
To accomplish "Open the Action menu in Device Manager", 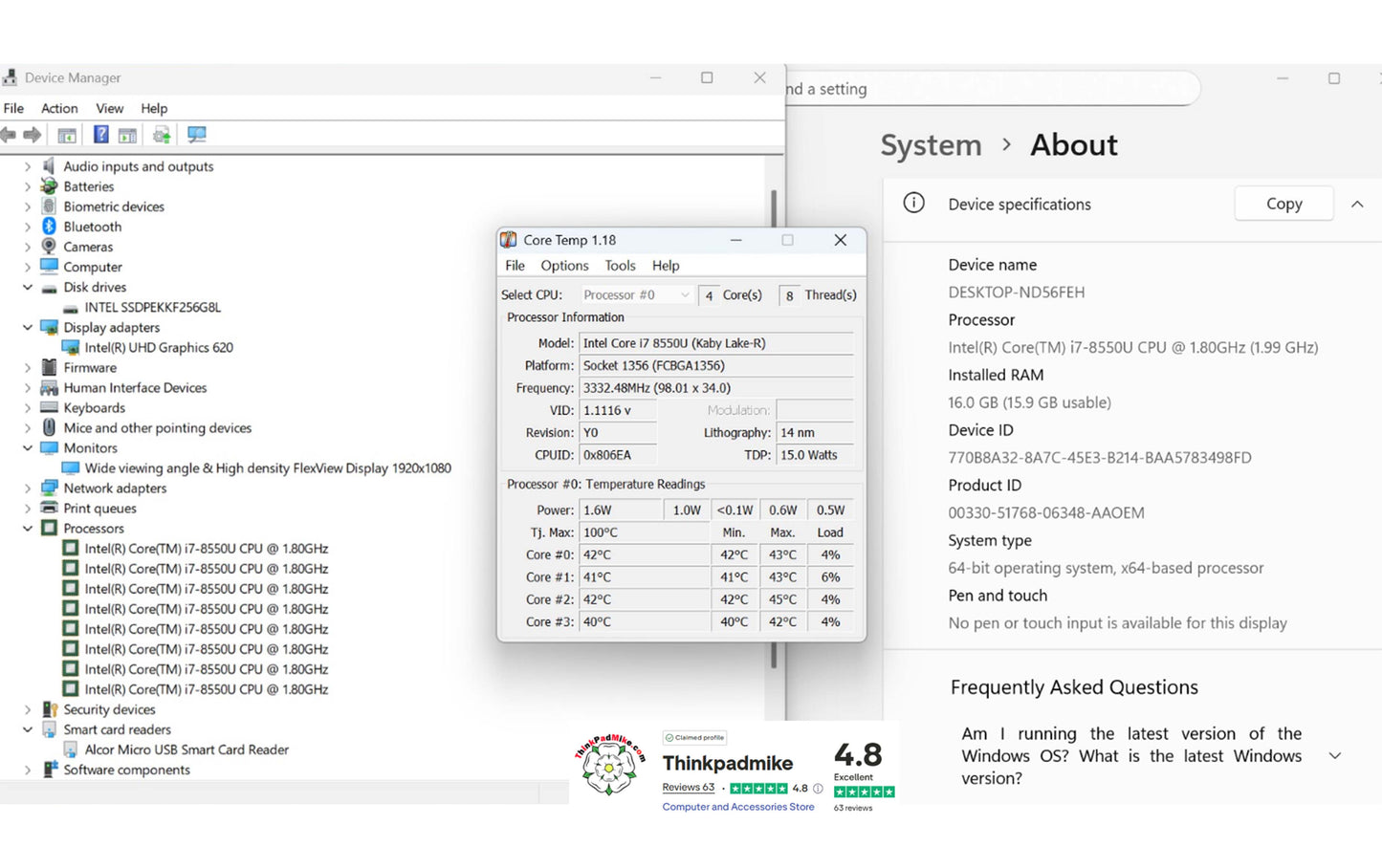I will coord(59,108).
